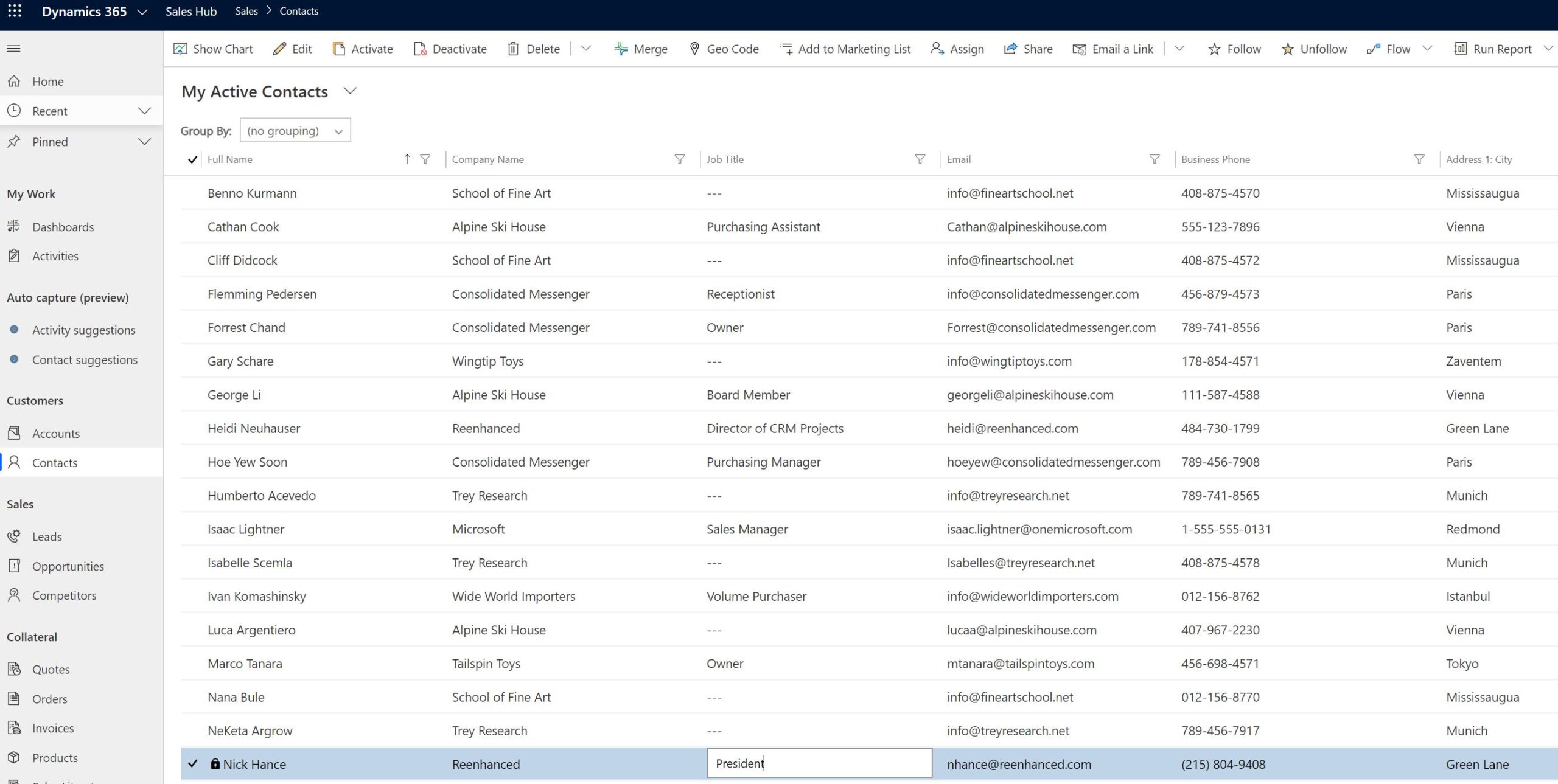Open the Heidi Neuhauser contact link
This screenshot has width=1558, height=784.
254,428
